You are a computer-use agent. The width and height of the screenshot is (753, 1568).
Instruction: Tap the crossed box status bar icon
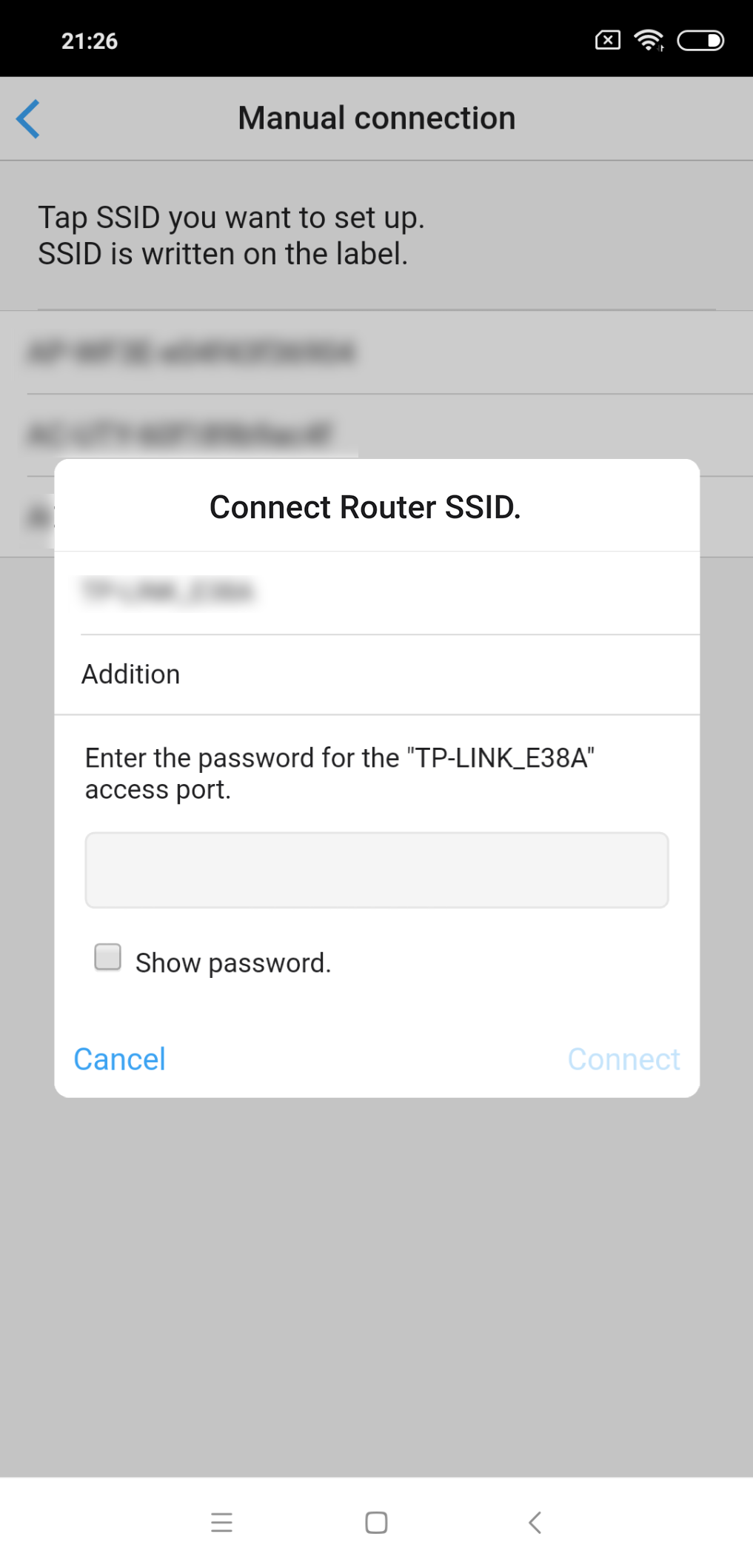click(607, 41)
